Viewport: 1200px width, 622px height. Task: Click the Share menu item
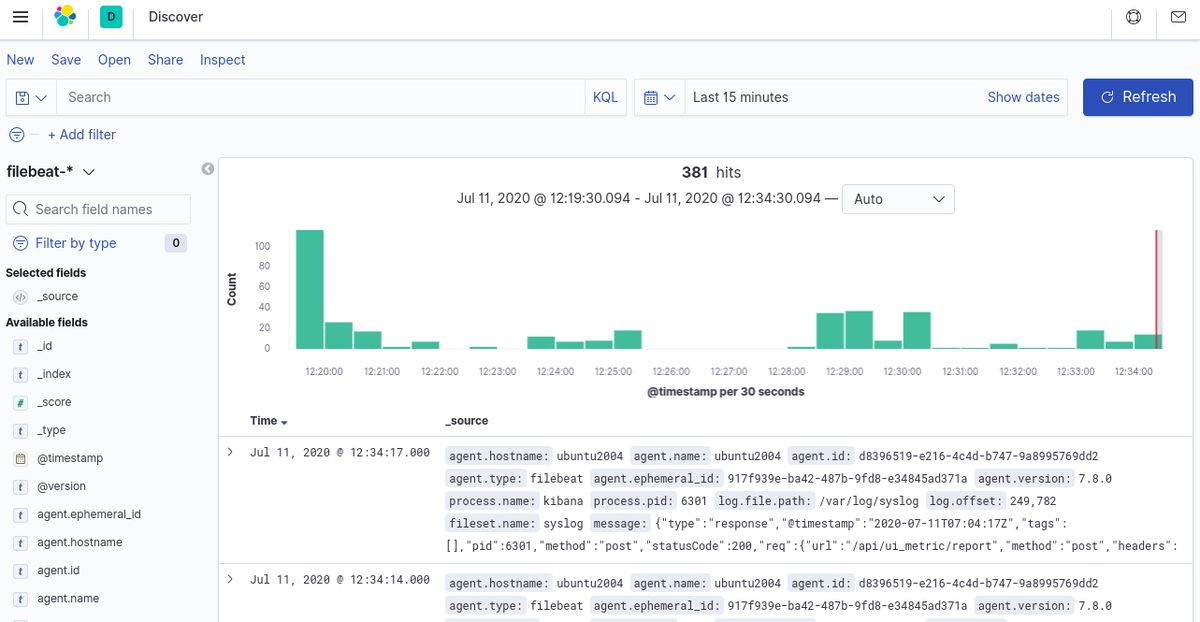165,60
